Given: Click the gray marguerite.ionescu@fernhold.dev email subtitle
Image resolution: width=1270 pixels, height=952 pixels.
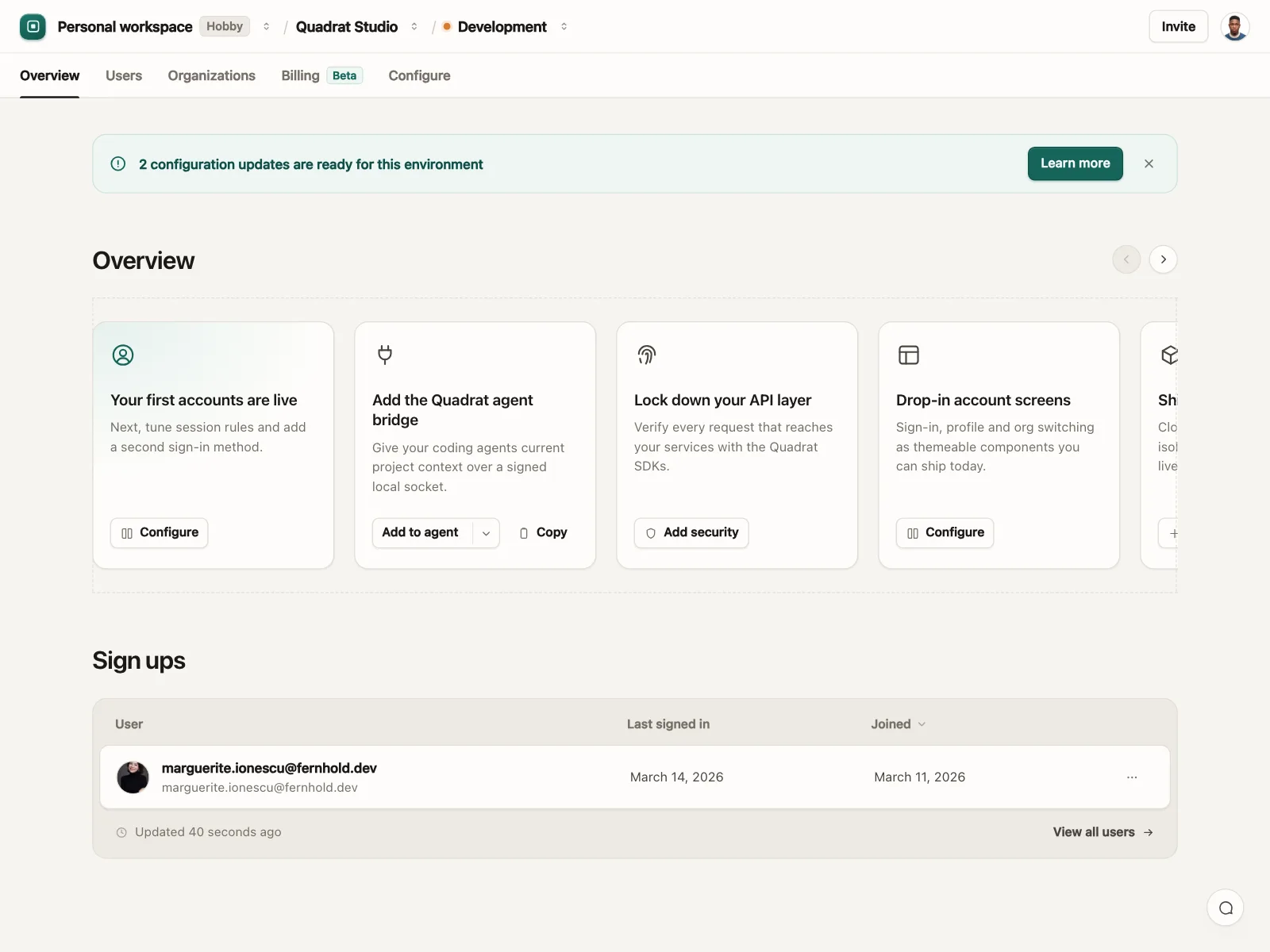Looking at the screenshot, I should (x=260, y=788).
